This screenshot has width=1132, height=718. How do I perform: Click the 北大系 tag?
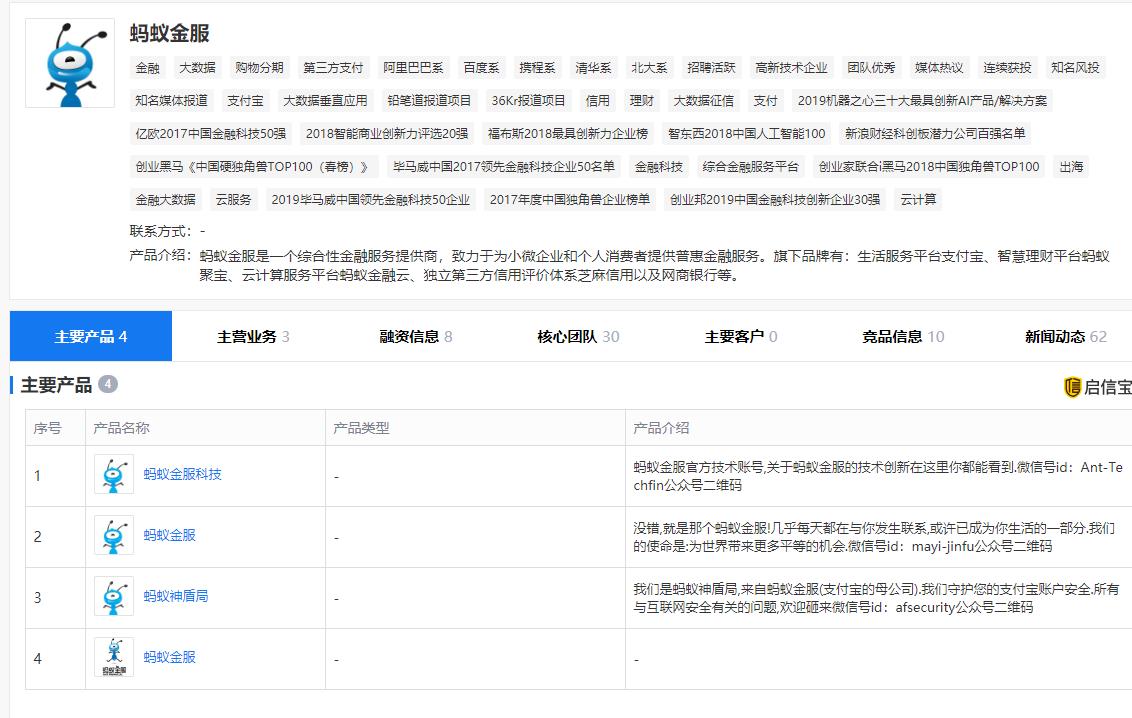tap(649, 68)
